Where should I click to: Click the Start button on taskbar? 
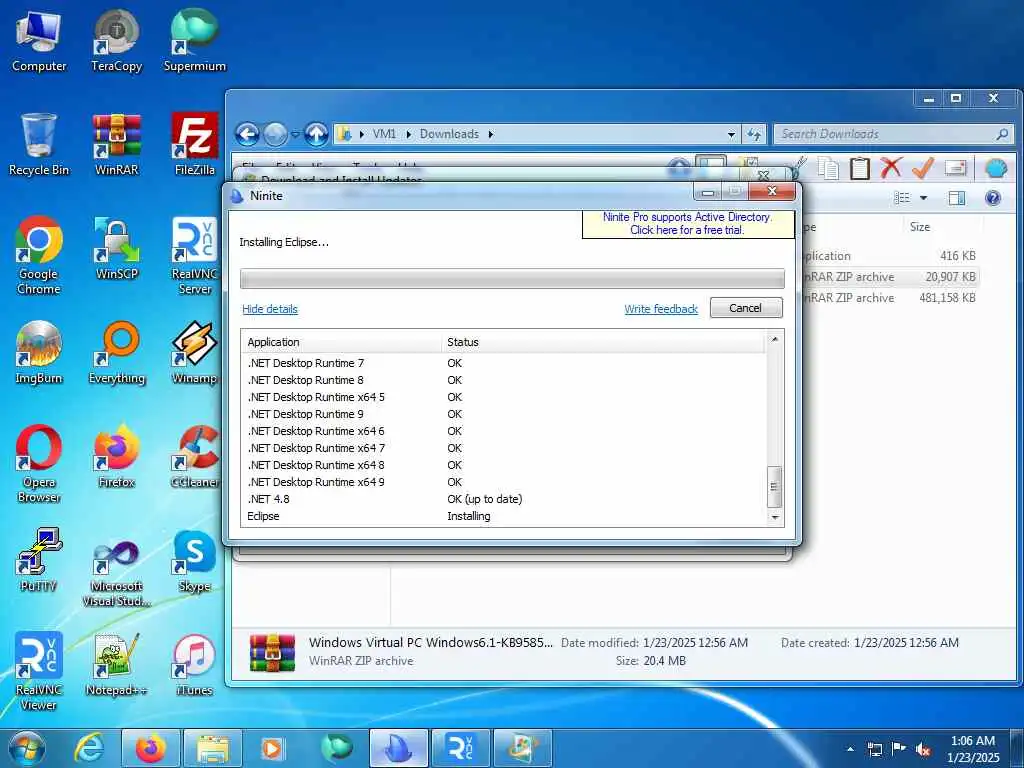pos(27,748)
